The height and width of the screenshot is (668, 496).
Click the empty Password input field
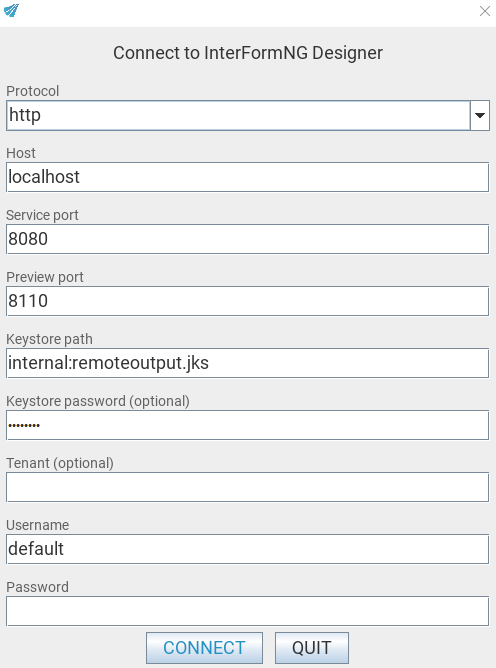click(x=248, y=611)
